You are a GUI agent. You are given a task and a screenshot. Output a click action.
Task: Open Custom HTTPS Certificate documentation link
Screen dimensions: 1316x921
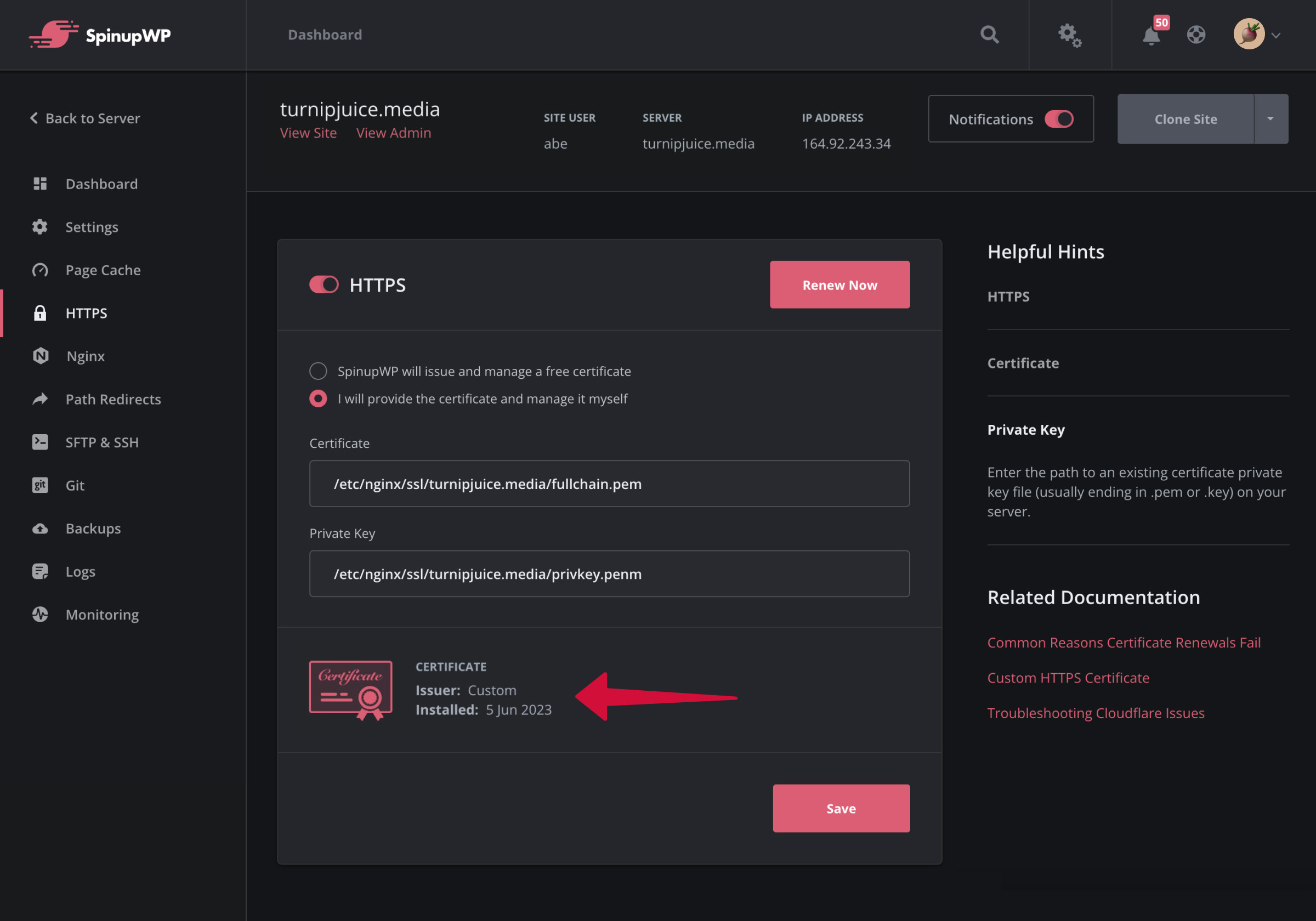1068,678
